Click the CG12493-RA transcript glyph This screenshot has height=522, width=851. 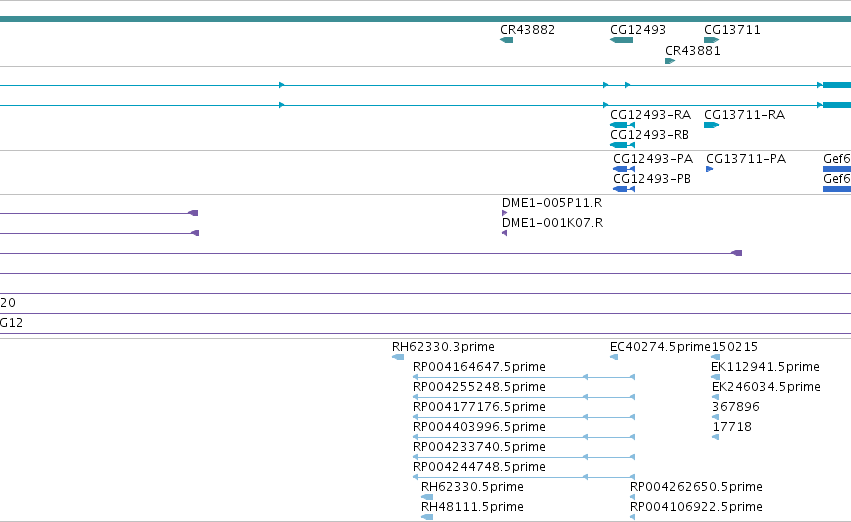(623, 125)
